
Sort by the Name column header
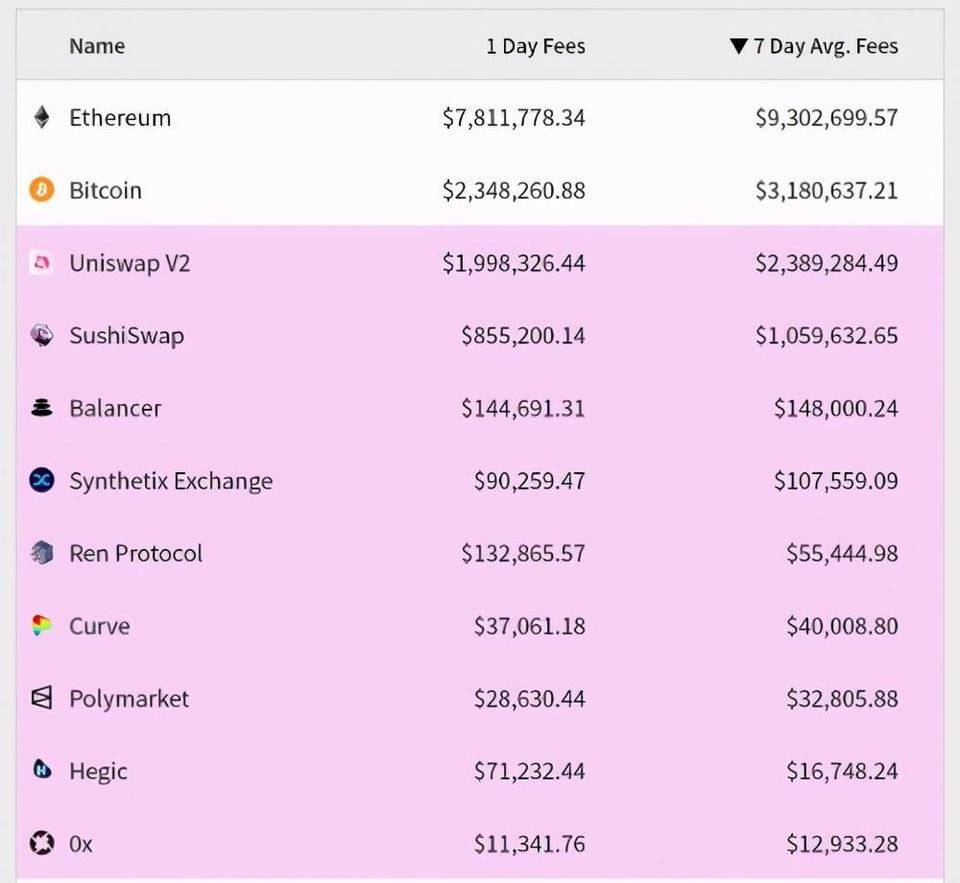click(x=97, y=46)
